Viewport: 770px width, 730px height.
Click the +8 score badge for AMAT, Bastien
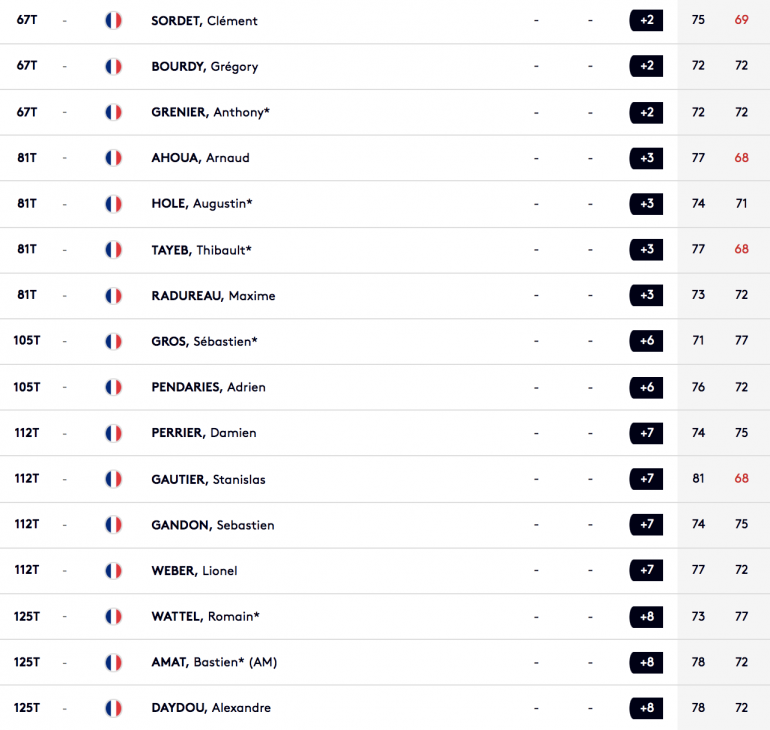pos(646,662)
